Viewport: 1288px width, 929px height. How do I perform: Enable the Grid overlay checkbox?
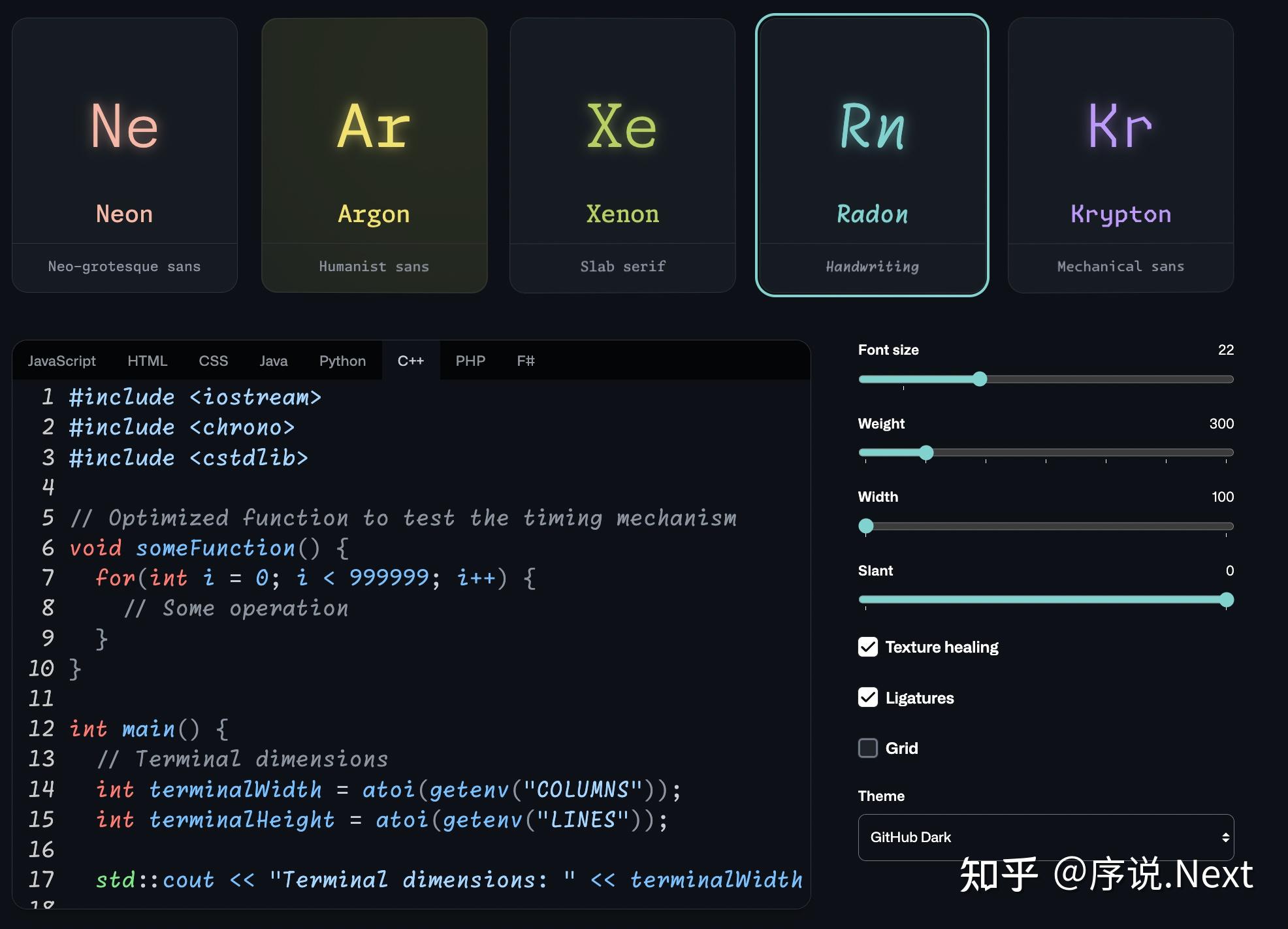click(868, 748)
